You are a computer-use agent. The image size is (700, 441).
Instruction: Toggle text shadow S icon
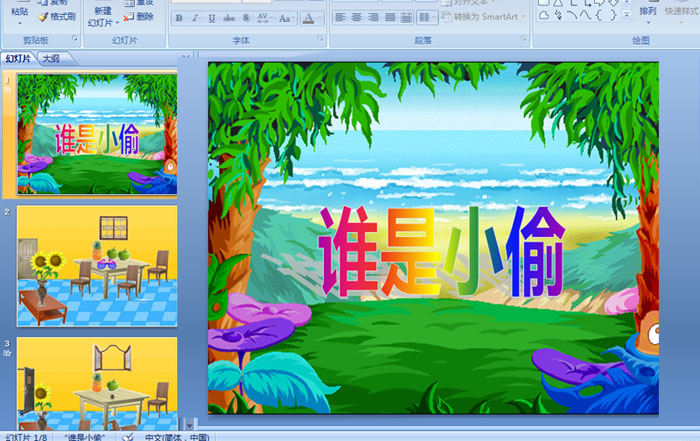pos(245,19)
